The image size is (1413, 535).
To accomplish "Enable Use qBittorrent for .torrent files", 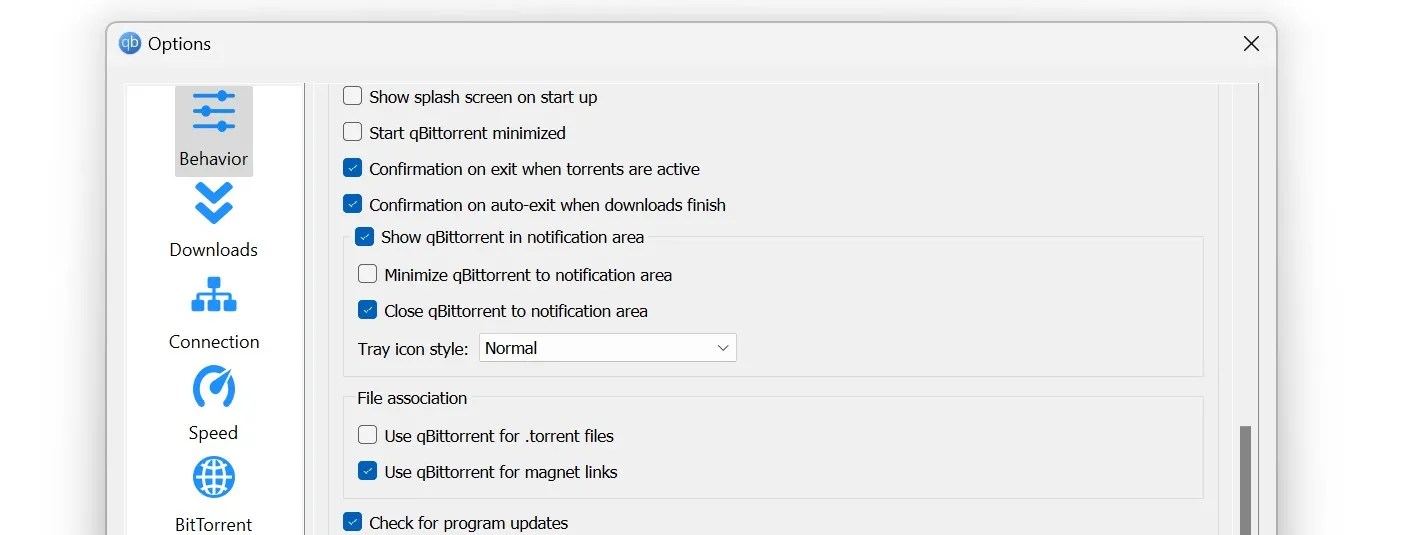I will coord(368,435).
